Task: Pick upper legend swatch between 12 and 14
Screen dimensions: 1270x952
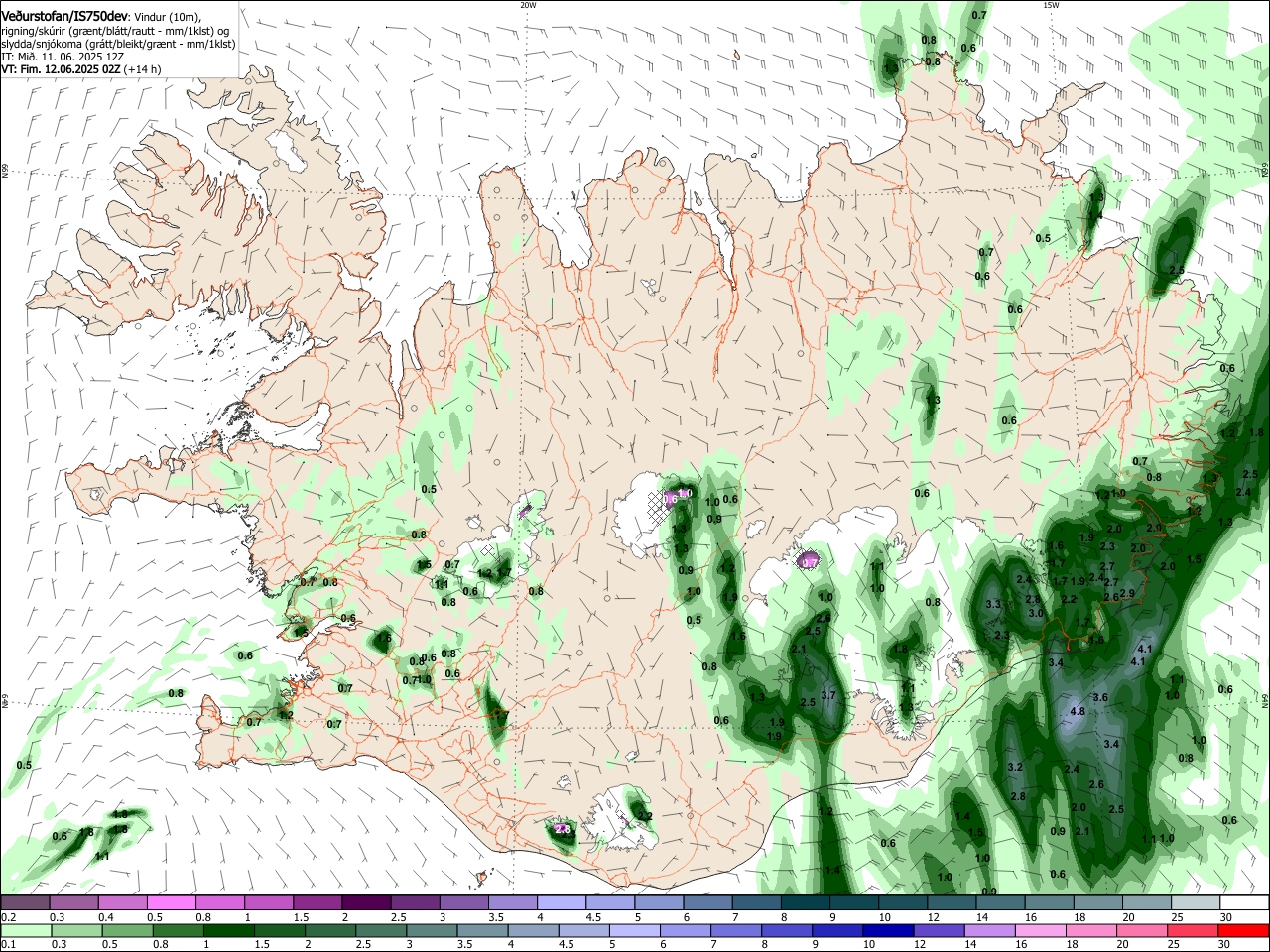Action: click(951, 902)
